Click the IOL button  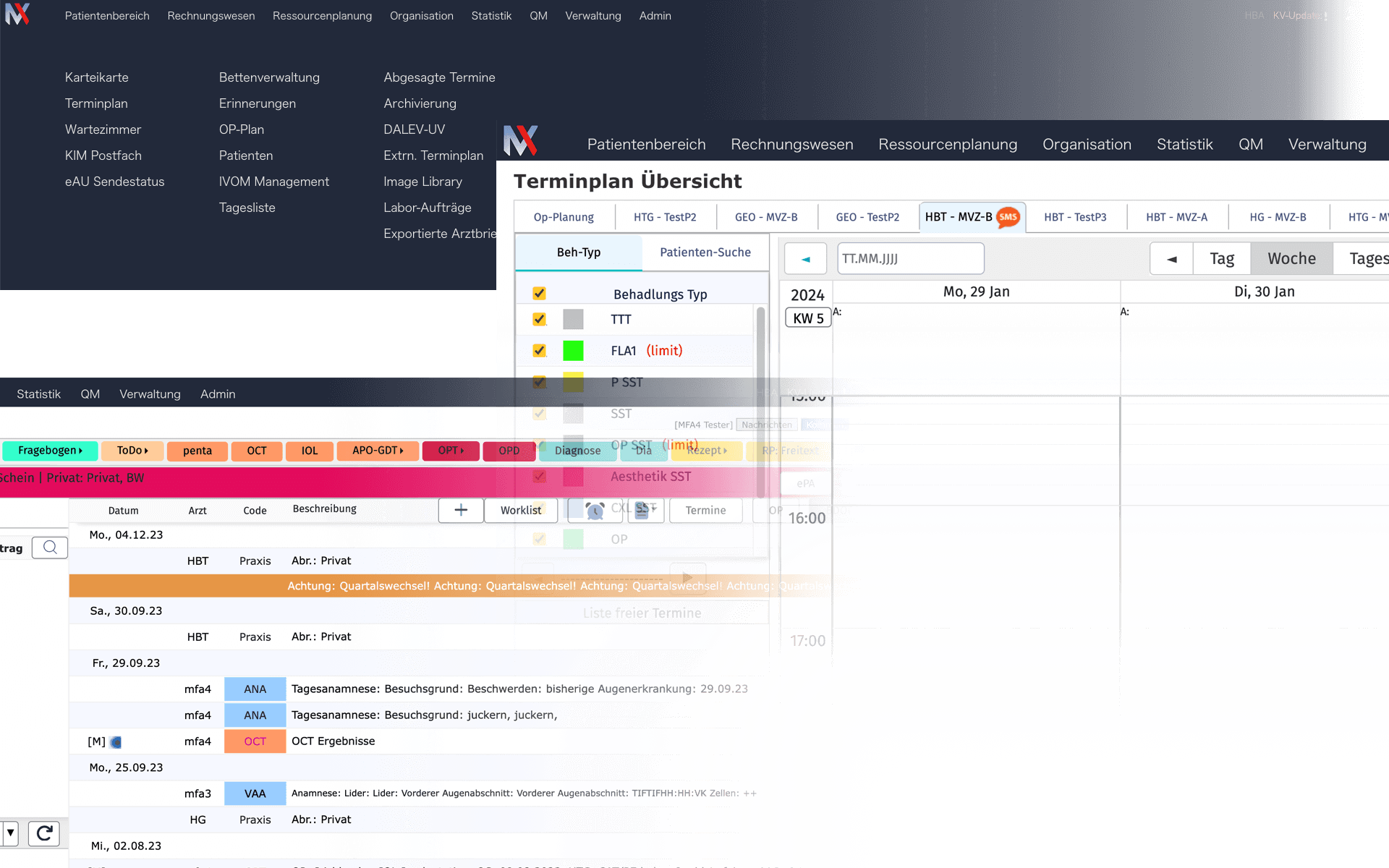(310, 451)
